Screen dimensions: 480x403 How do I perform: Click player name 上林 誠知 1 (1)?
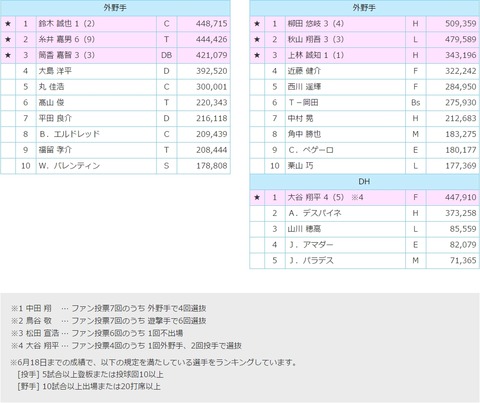[316, 55]
